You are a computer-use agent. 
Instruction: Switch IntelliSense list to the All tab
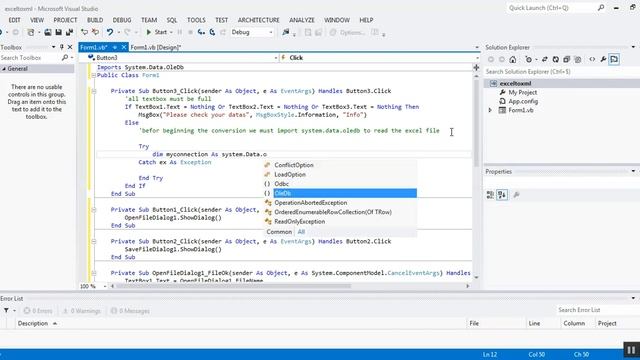coord(301,232)
